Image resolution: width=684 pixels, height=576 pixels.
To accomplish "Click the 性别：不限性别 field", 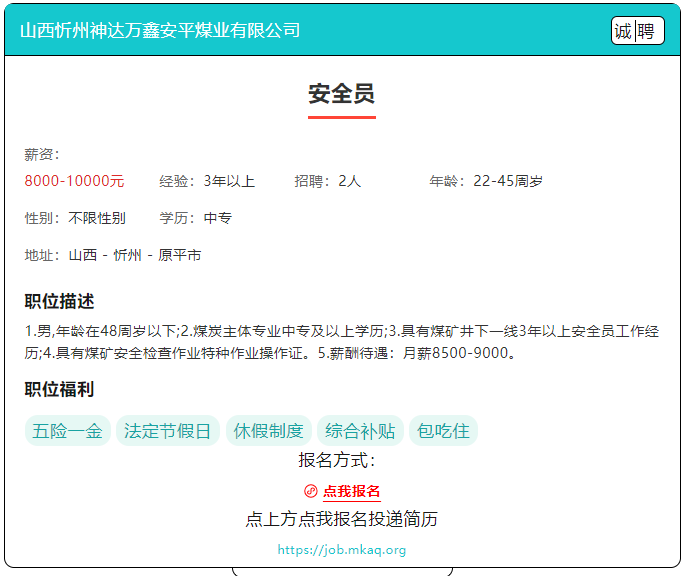I will point(75,218).
